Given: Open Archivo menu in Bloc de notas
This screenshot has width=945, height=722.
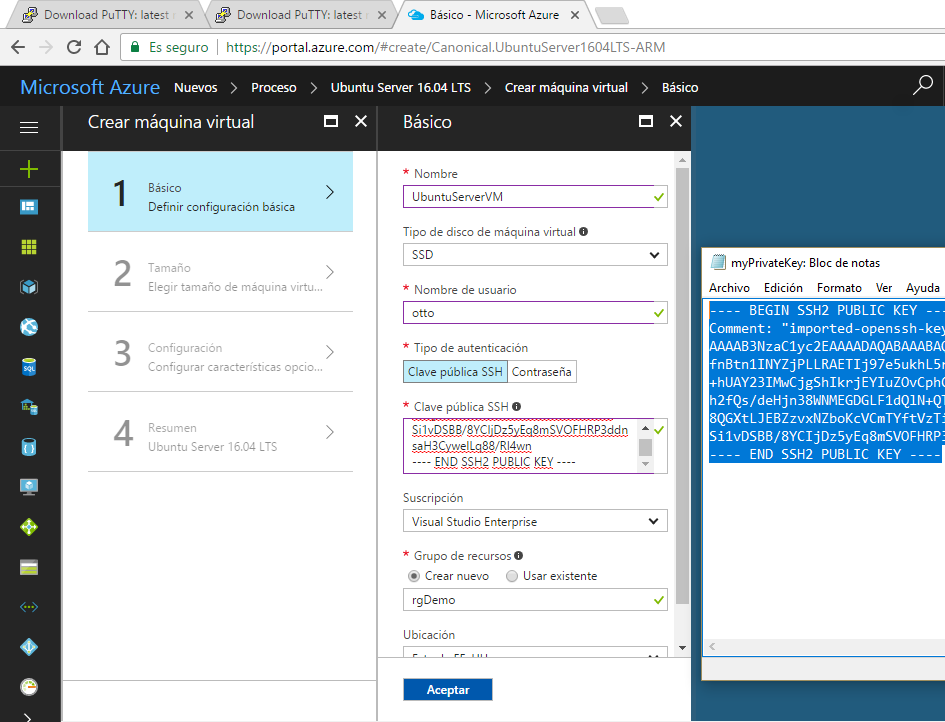Looking at the screenshot, I should coord(729,288).
